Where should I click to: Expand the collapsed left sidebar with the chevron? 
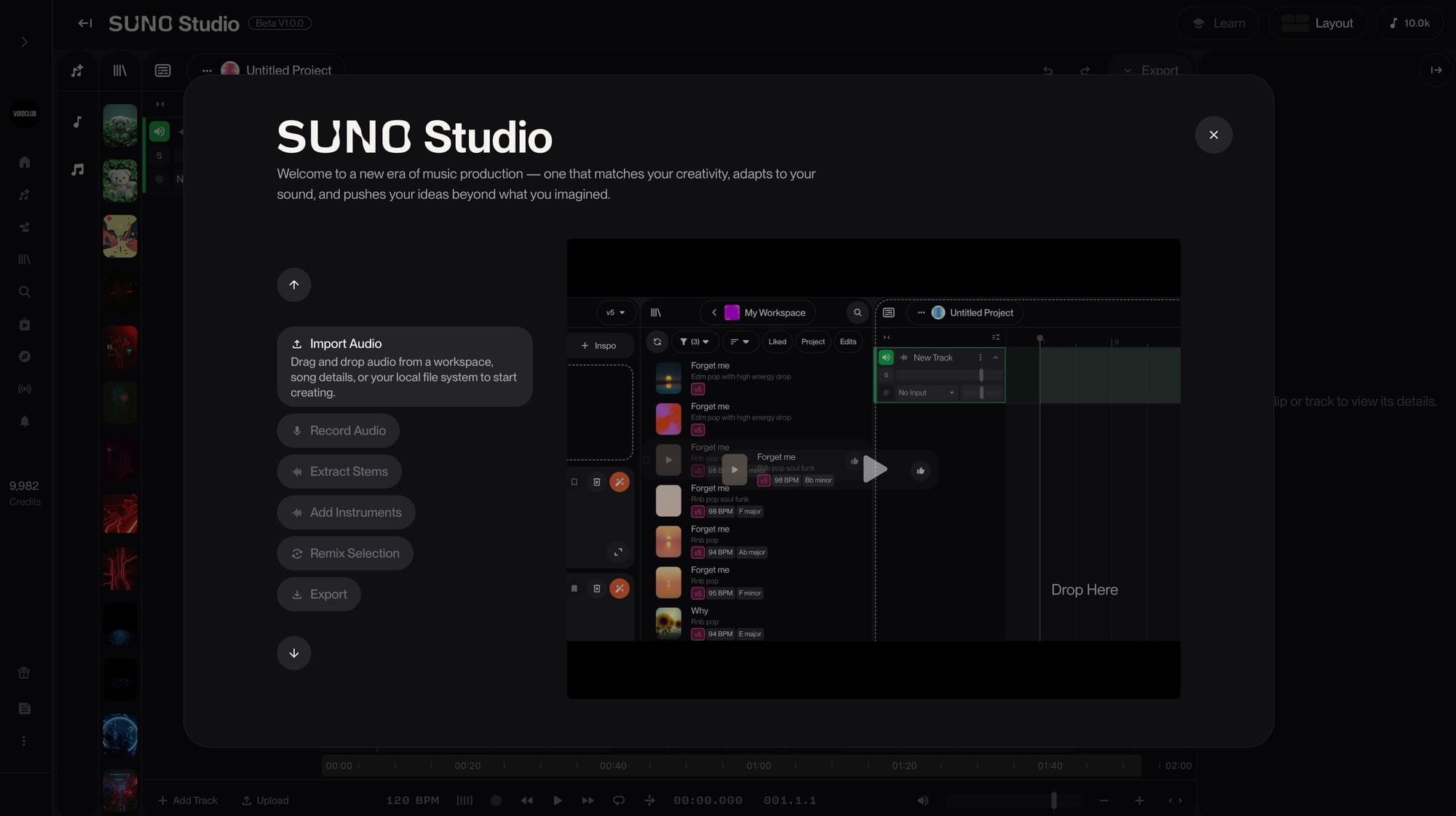pos(24,41)
